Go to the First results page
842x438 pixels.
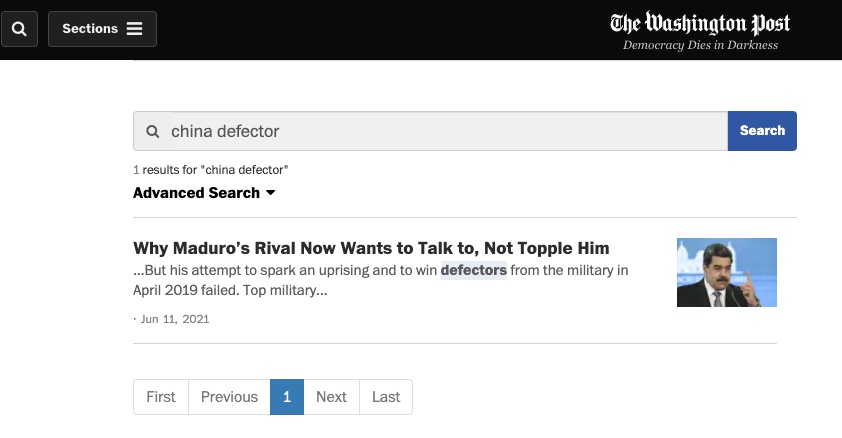pos(161,397)
